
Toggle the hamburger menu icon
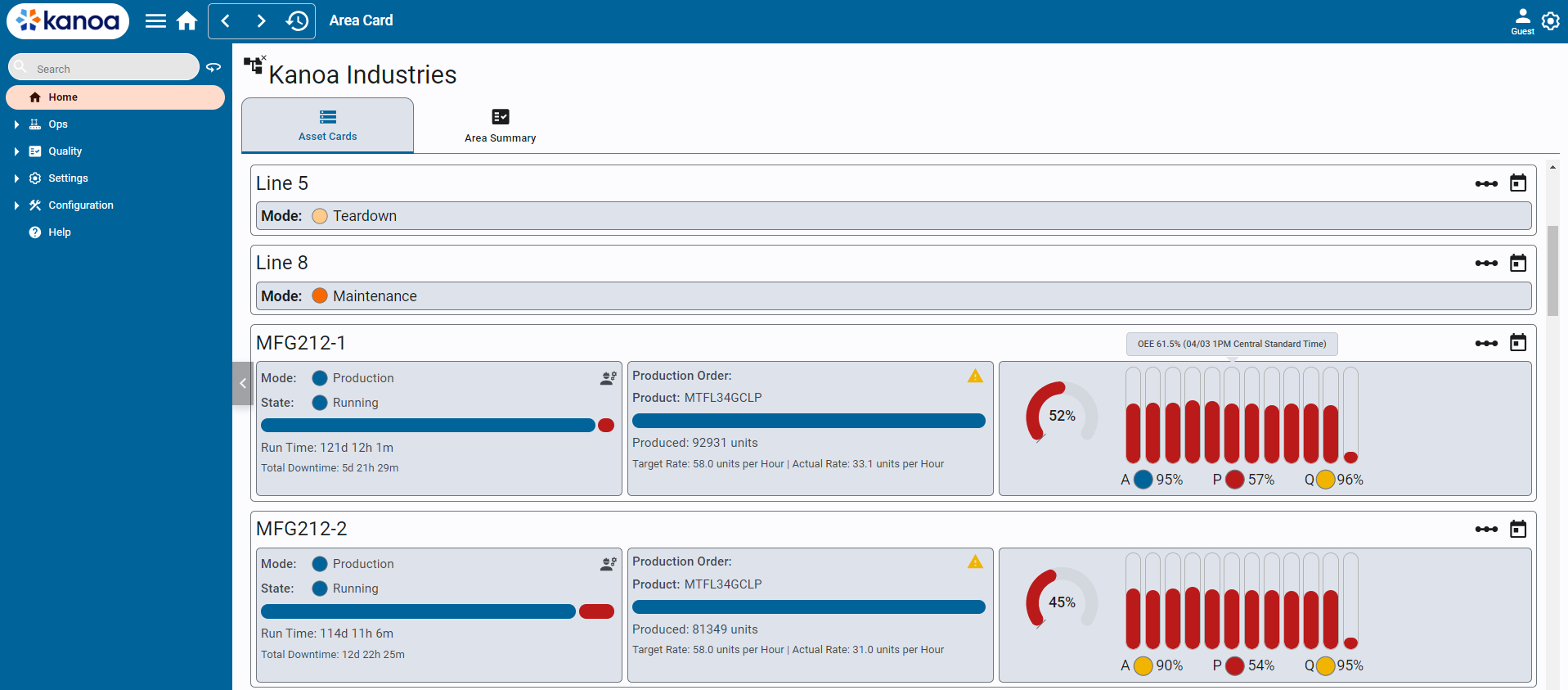(155, 21)
